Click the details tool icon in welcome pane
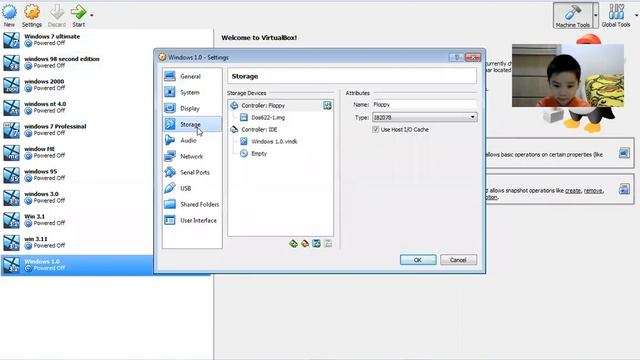This screenshot has height=360, width=640. point(624,153)
